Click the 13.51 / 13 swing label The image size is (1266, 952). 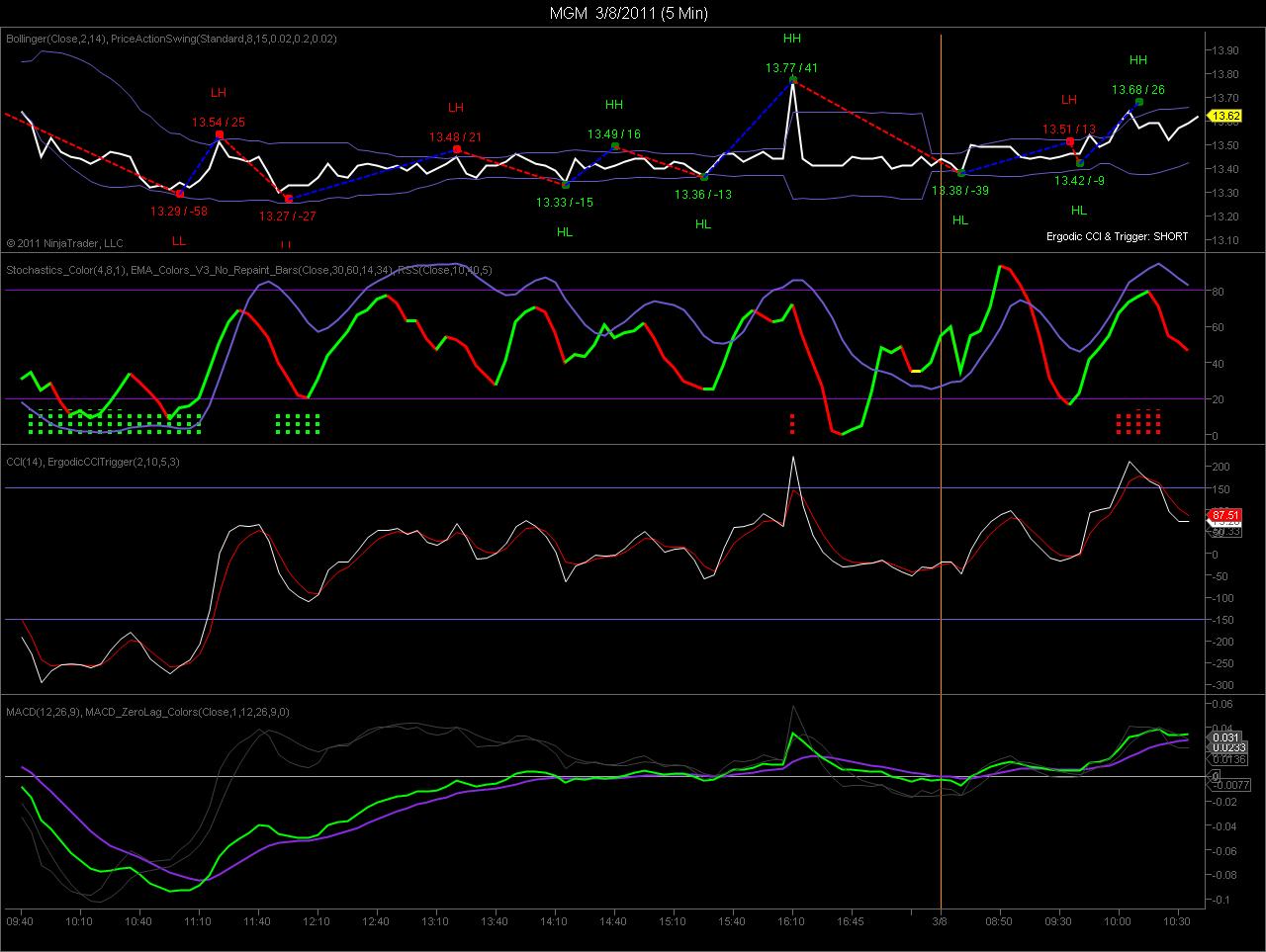(x=1069, y=129)
